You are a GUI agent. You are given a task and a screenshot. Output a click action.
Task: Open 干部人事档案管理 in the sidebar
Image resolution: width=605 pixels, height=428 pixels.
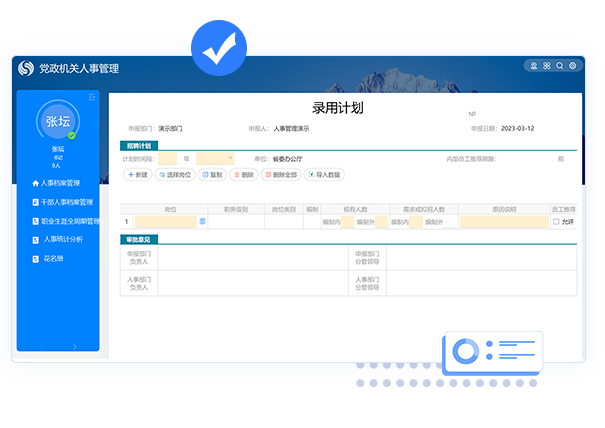[63, 202]
